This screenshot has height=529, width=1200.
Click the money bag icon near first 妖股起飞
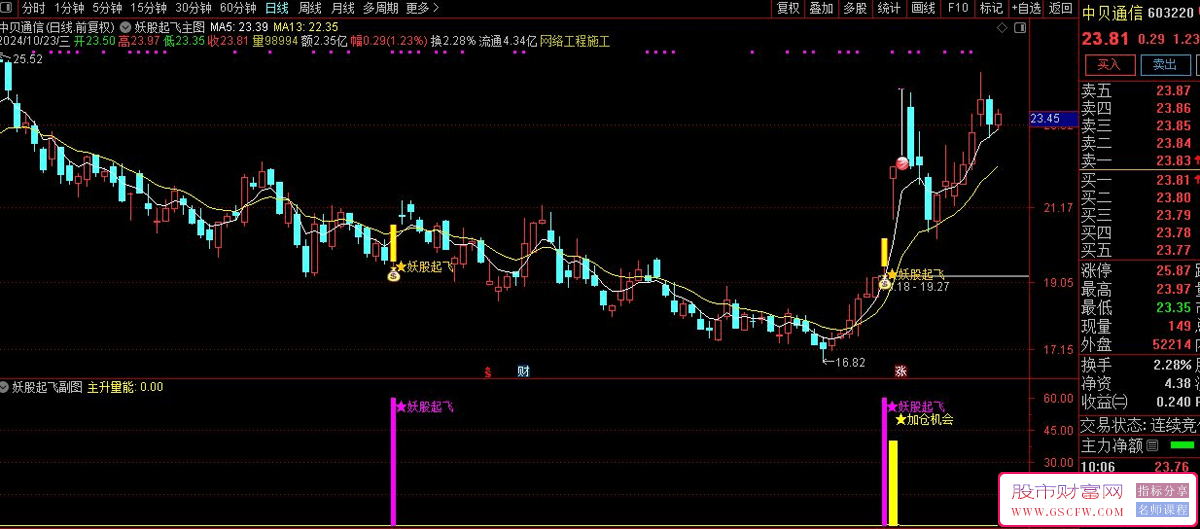click(393, 273)
